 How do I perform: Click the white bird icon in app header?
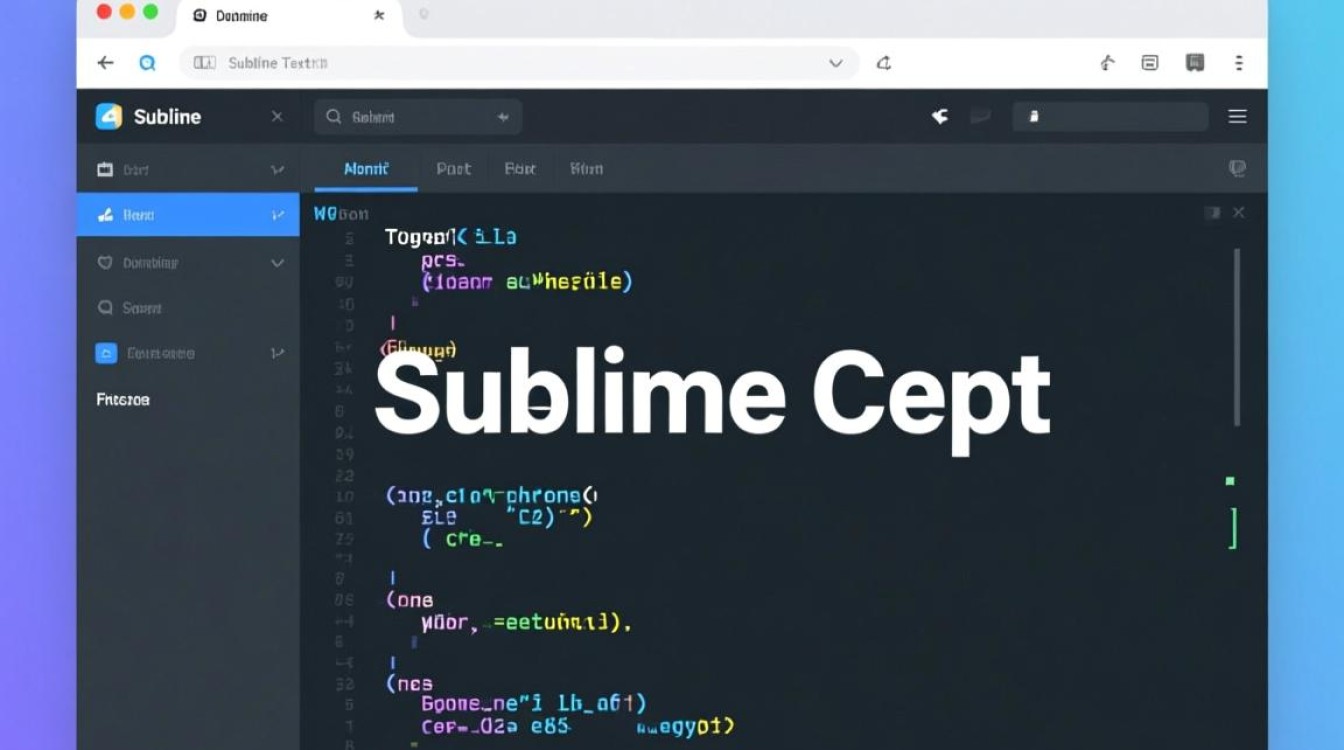click(x=940, y=117)
